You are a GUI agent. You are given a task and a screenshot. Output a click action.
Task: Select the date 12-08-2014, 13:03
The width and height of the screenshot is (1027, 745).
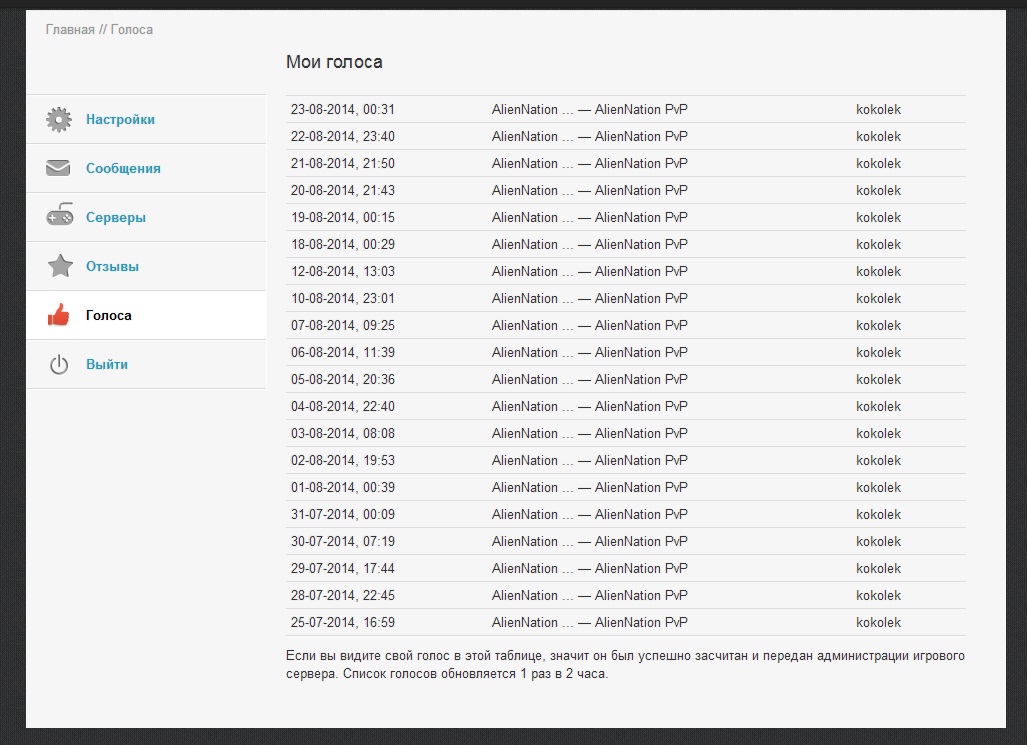(343, 271)
